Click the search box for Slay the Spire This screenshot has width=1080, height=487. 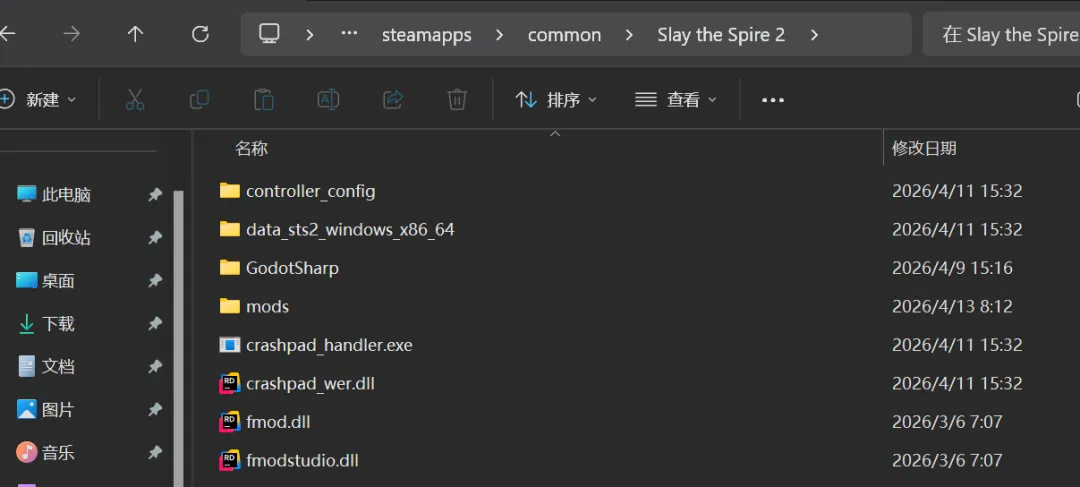pos(1001,34)
